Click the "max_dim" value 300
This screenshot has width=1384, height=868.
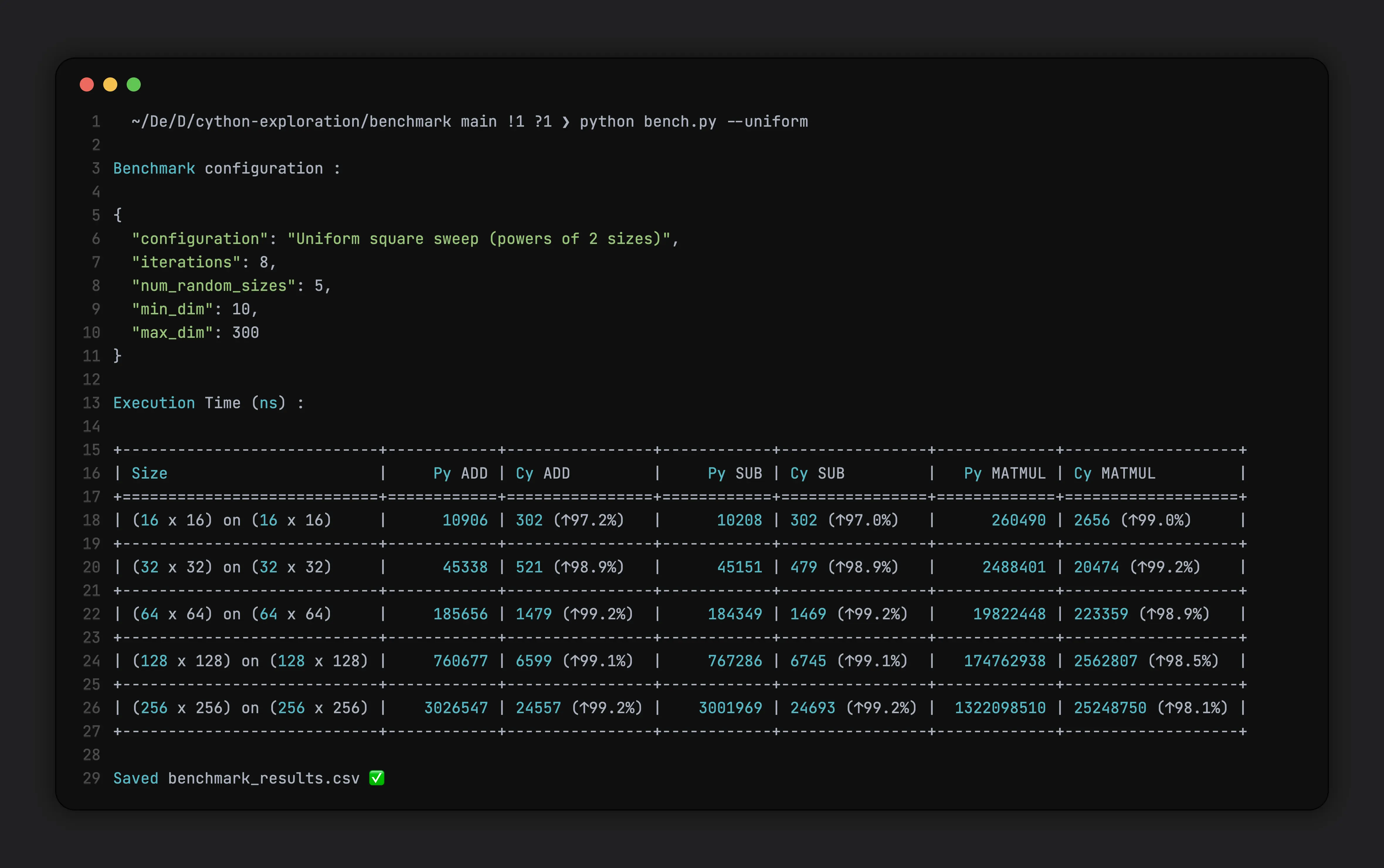[245, 333]
